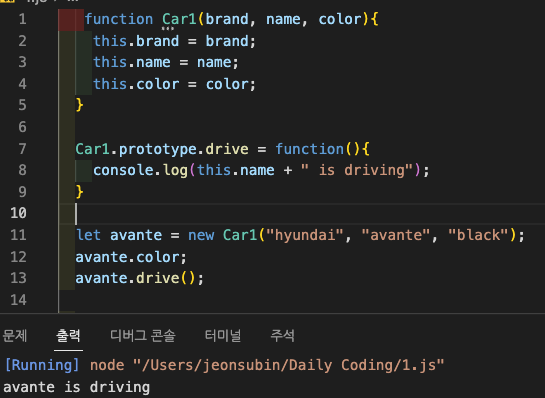545x398 pixels.
Task: Click the "black" string argument
Action: tap(478, 235)
